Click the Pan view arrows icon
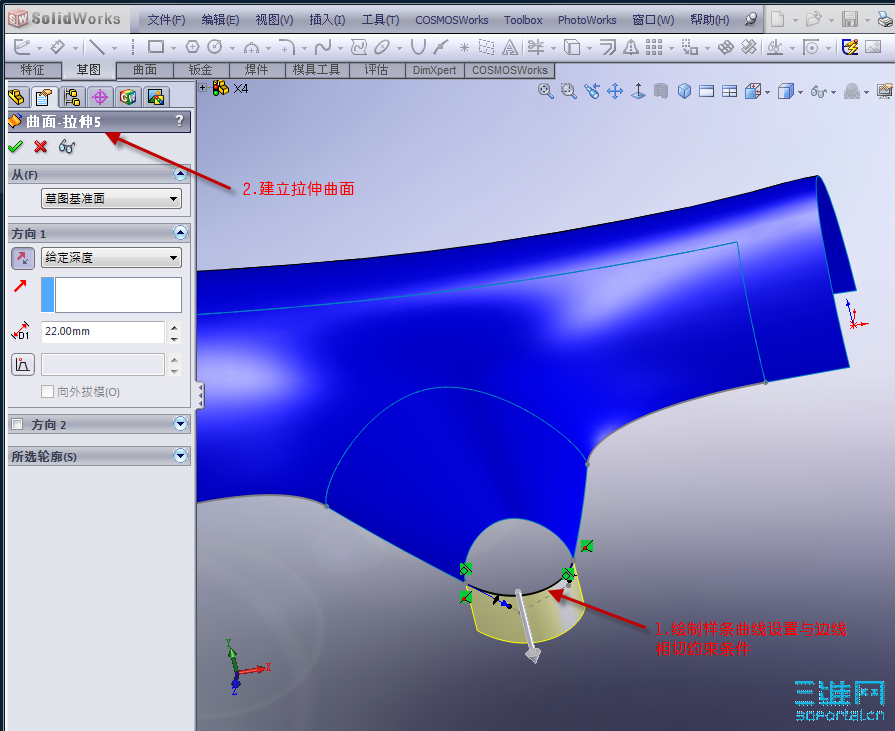The width and height of the screenshot is (895, 731). [x=615, y=91]
